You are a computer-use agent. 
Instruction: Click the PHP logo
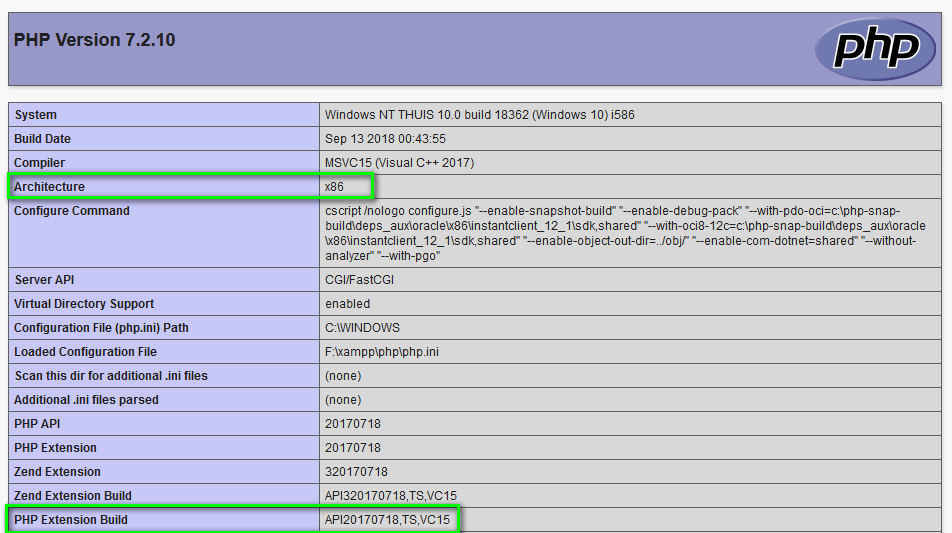[875, 49]
